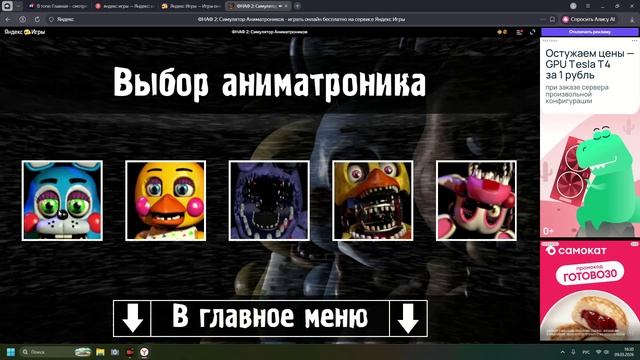Click the "Отключить рекламу" button
The width and height of the screenshot is (640, 360).
pos(590,32)
